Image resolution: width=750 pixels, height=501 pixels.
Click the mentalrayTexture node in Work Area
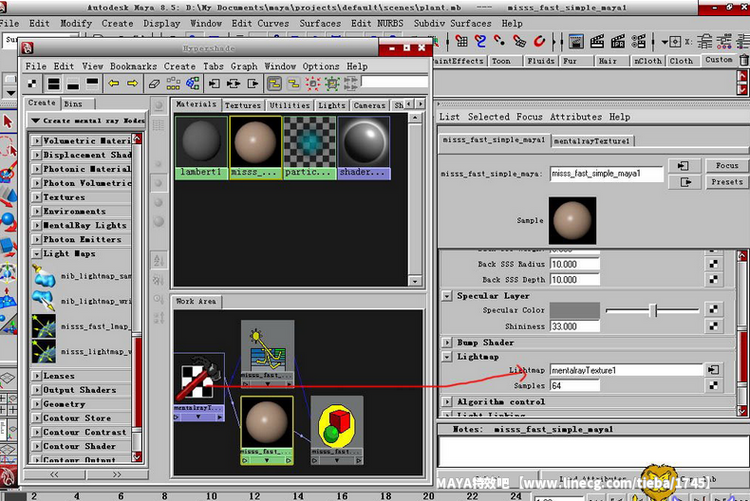199,386
